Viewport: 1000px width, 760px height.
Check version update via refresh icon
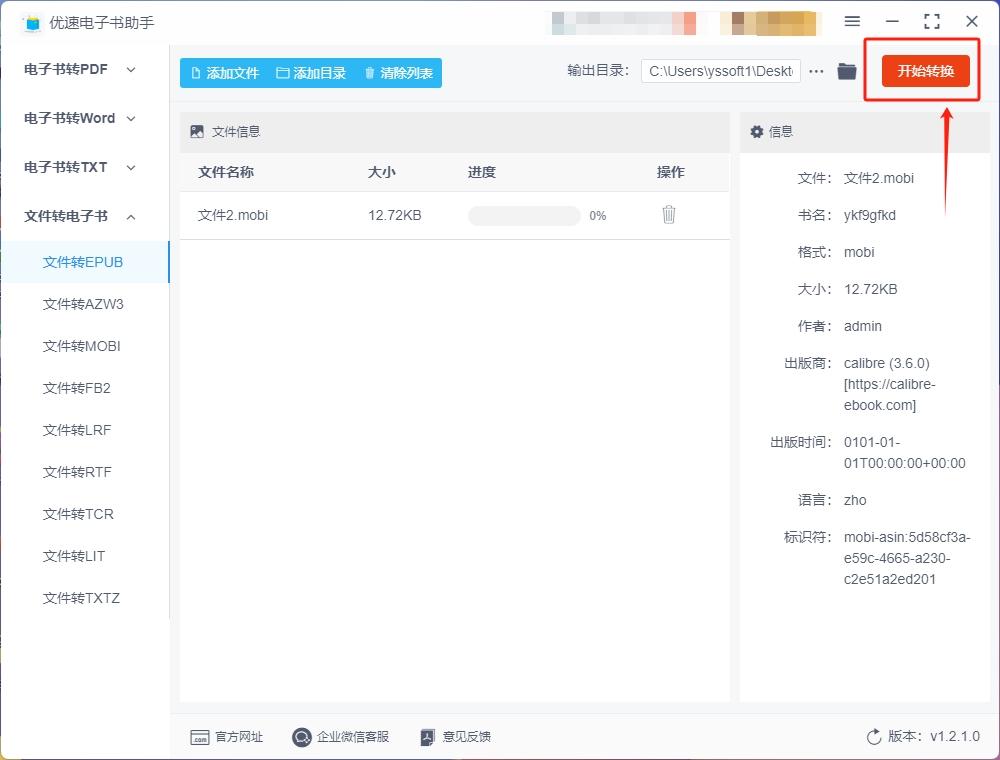pyautogui.click(x=874, y=737)
